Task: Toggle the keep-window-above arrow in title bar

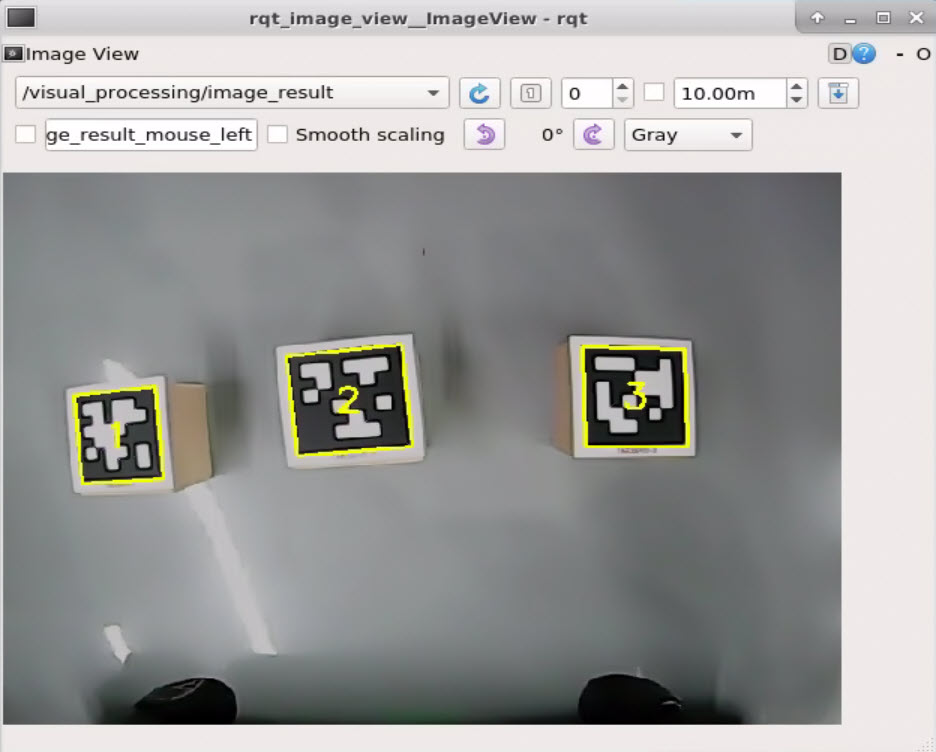Action: [817, 17]
